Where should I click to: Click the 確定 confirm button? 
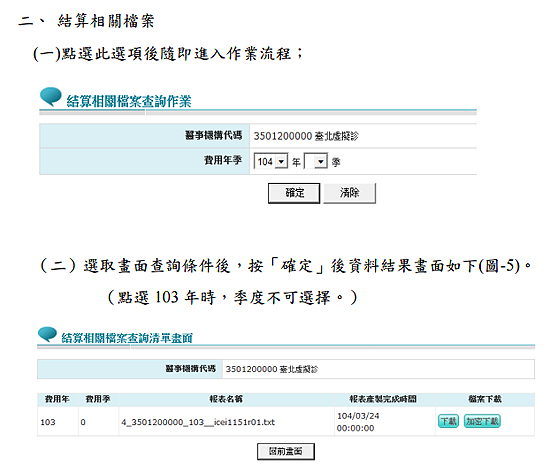coord(294,193)
